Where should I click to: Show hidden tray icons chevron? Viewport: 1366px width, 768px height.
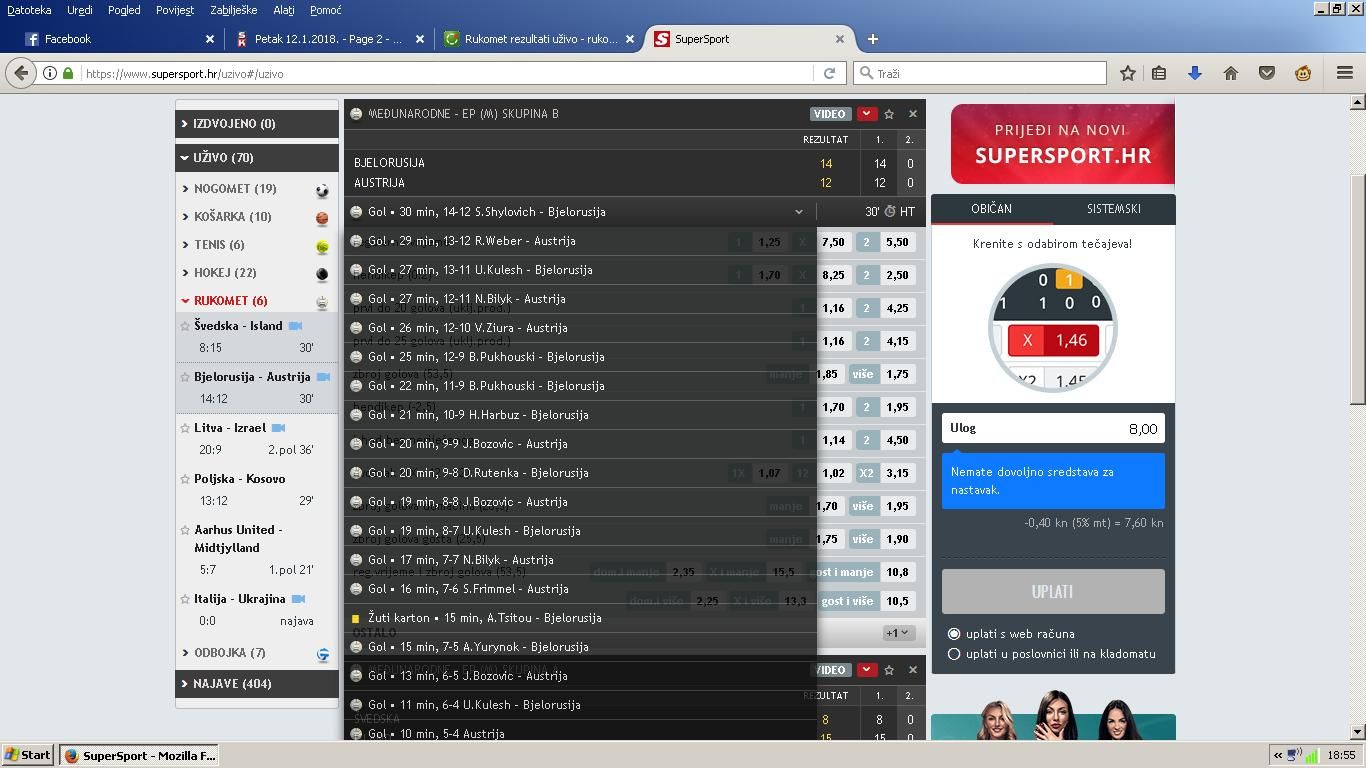click(1277, 755)
